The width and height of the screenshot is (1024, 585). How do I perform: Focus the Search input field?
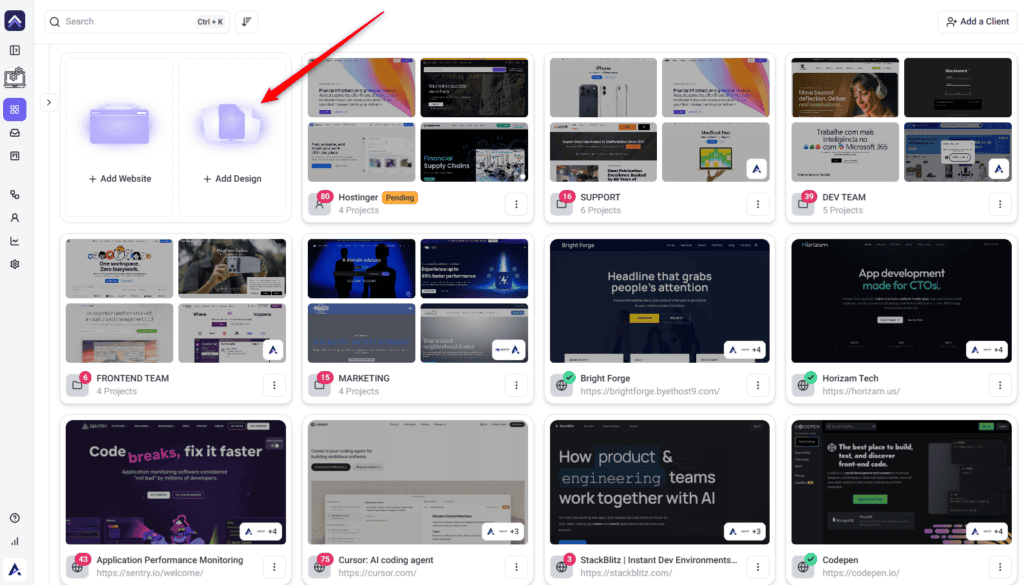[x=136, y=22]
